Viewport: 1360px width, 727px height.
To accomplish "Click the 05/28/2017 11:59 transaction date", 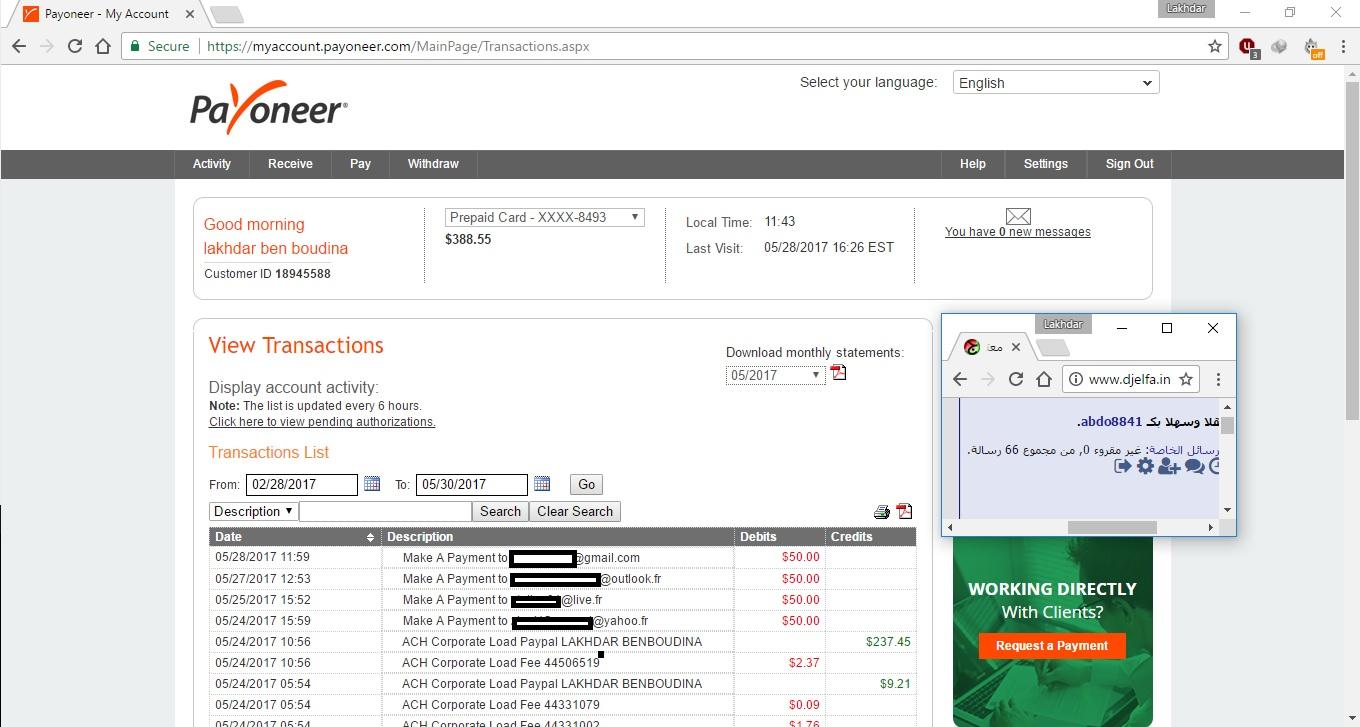I will (263, 558).
